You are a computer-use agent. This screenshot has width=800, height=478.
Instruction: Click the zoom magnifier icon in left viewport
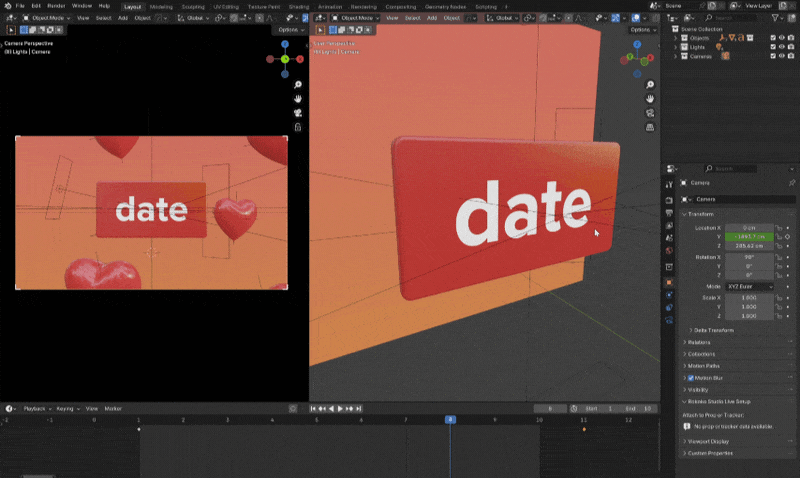[x=298, y=85]
